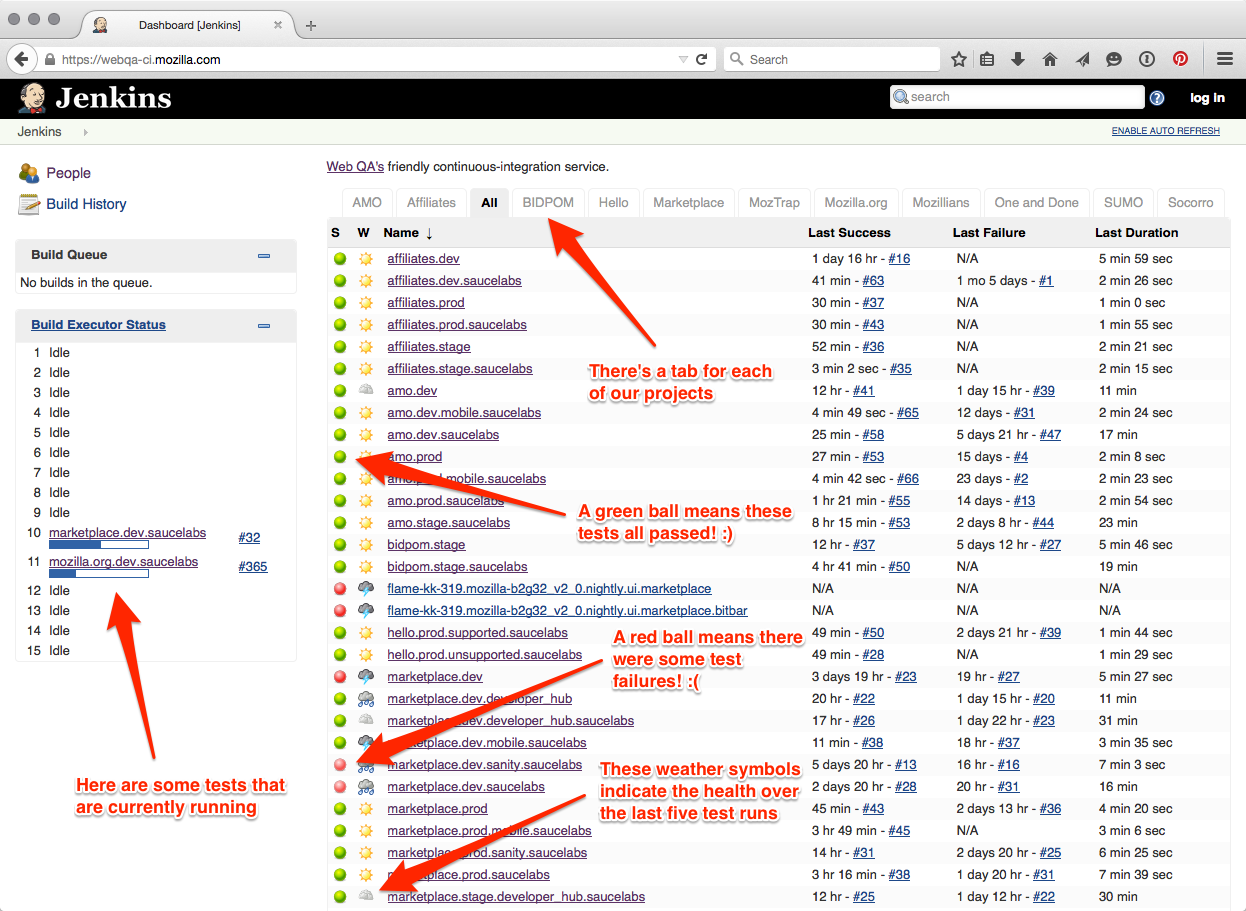The image size is (1246, 911).
Task: Bookmark the page with the star icon
Action: pyautogui.click(x=957, y=59)
